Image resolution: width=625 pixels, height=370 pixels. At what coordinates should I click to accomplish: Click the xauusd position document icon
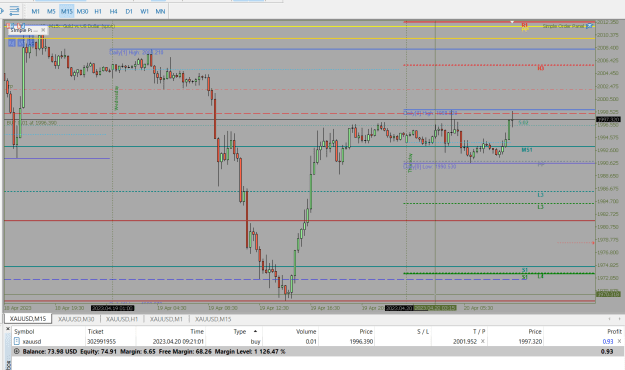(x=17, y=341)
